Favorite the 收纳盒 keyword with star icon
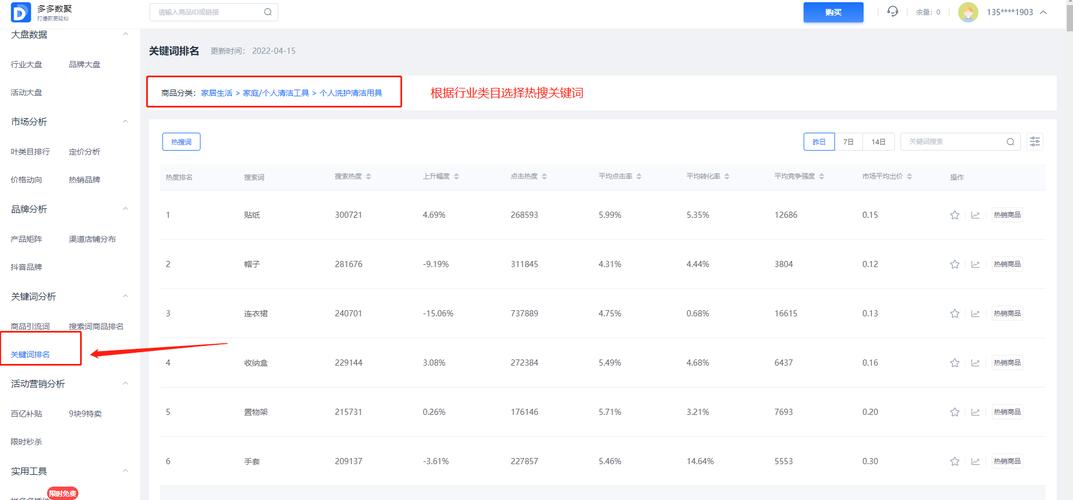This screenshot has height=500, width=1073. pyautogui.click(x=955, y=363)
